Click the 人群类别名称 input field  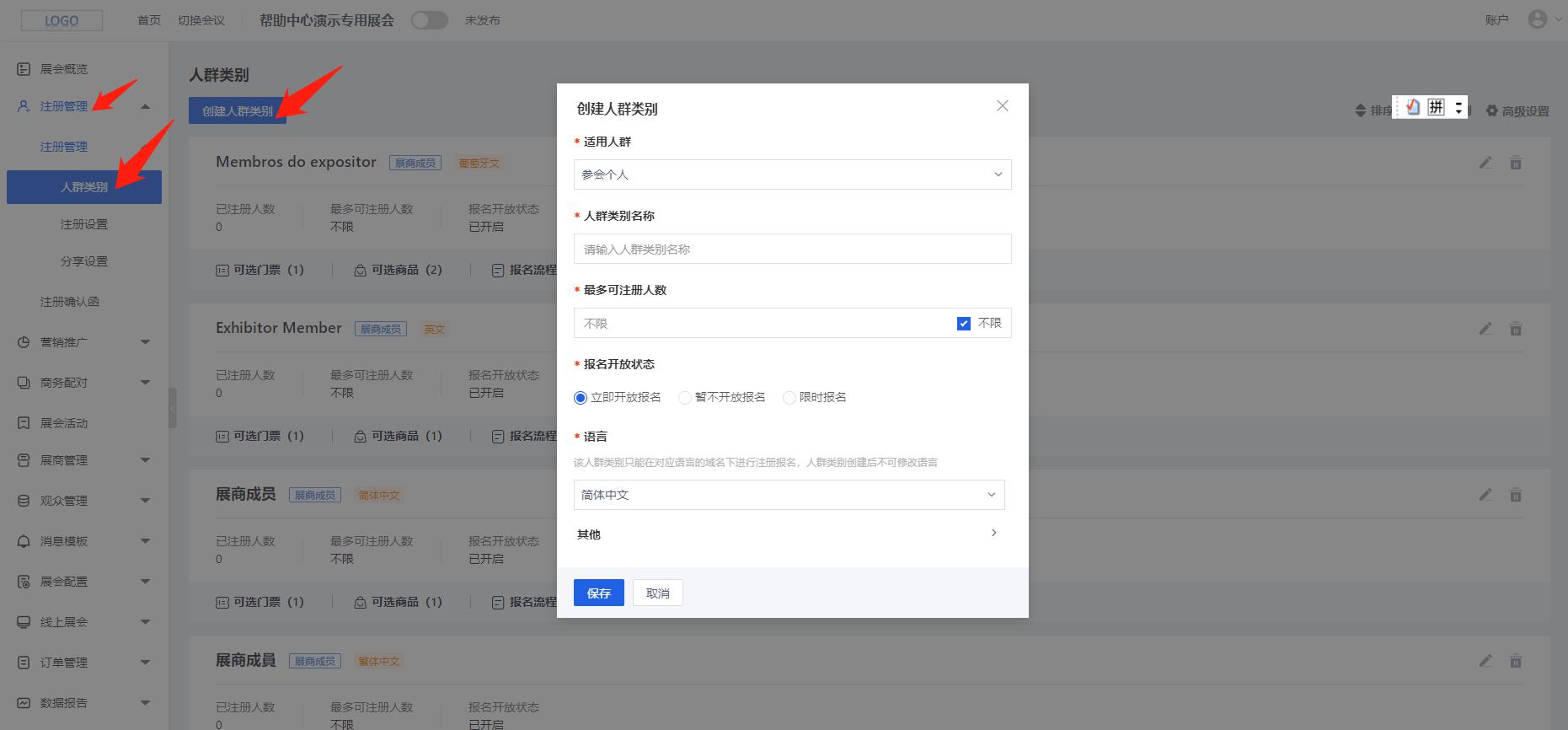click(x=792, y=250)
